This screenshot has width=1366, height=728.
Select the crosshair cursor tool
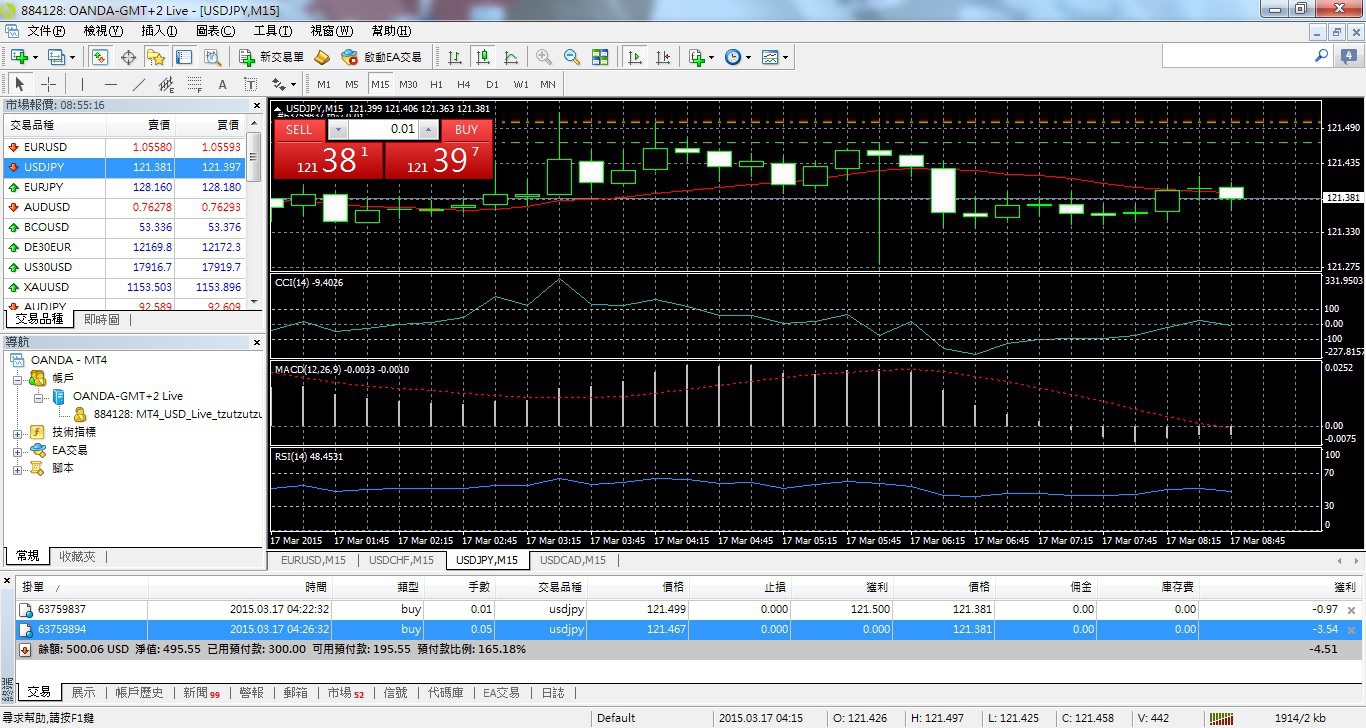click(48, 85)
